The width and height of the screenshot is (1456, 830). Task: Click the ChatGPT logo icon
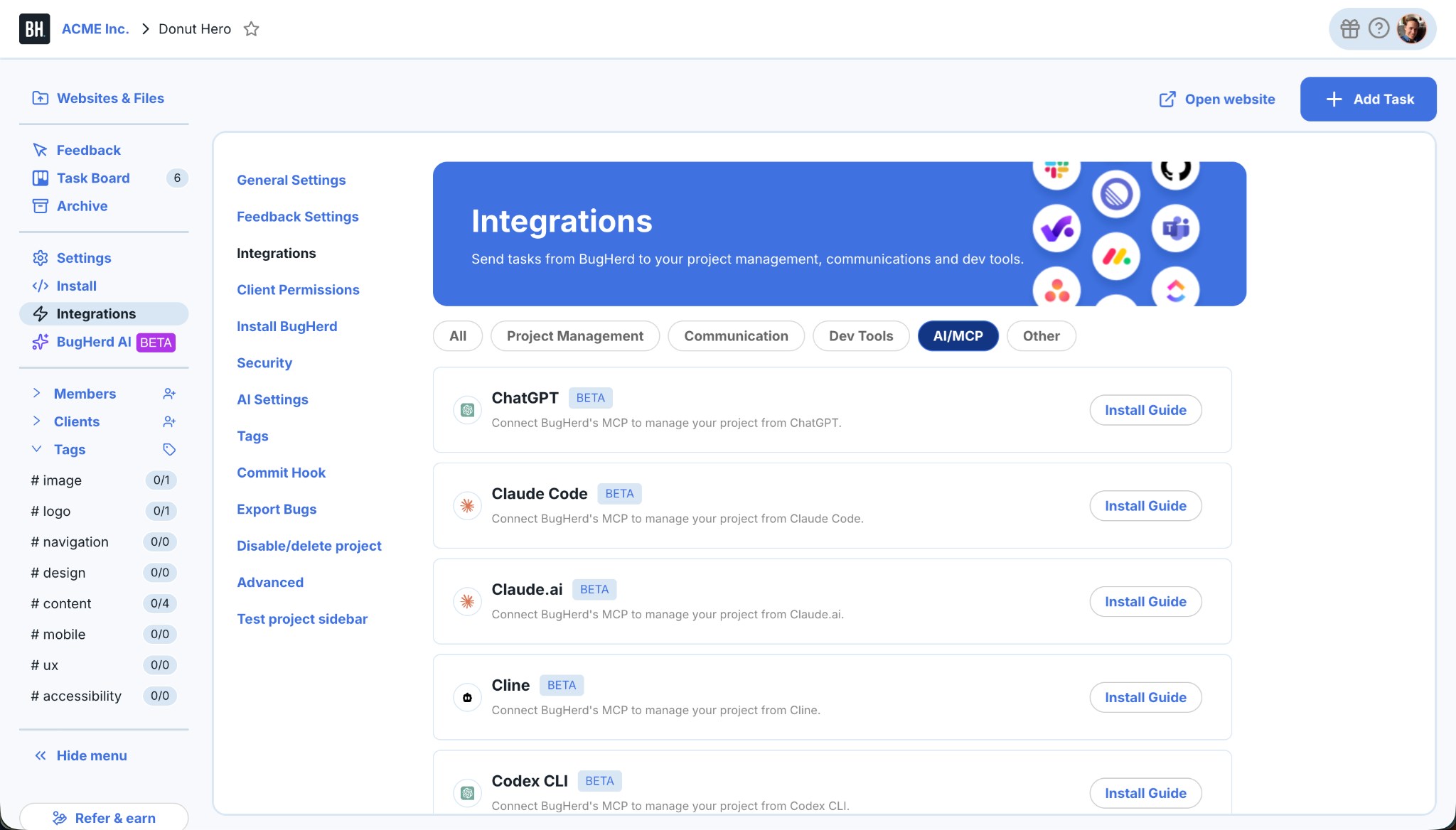467,410
